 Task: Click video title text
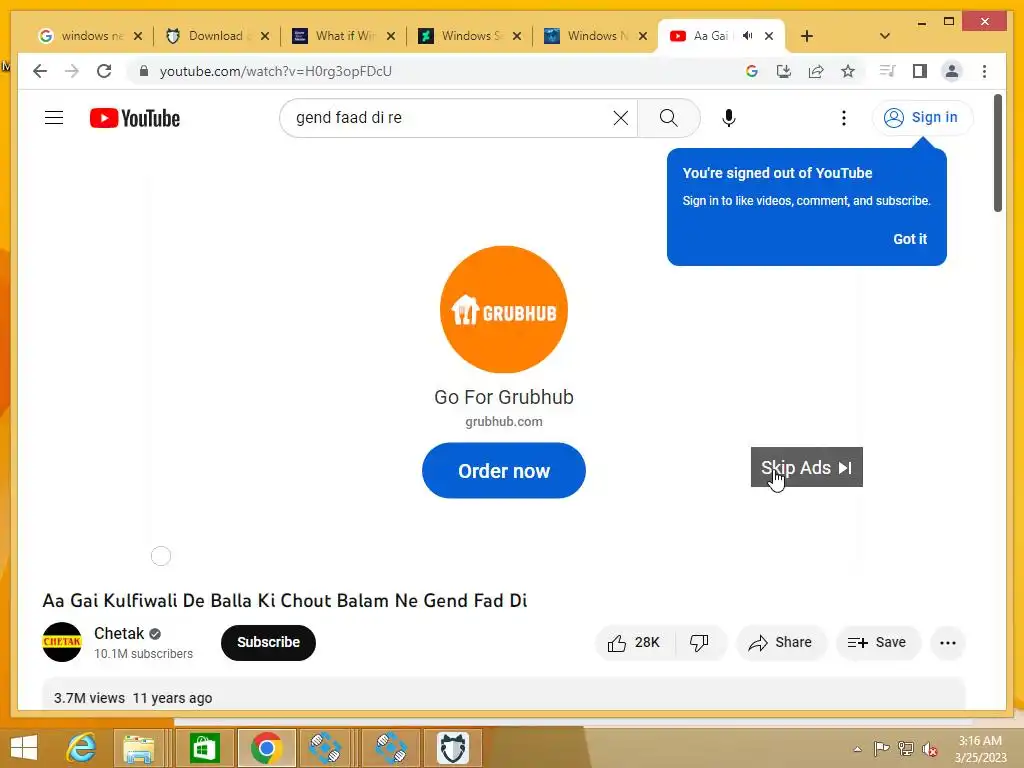click(x=285, y=601)
